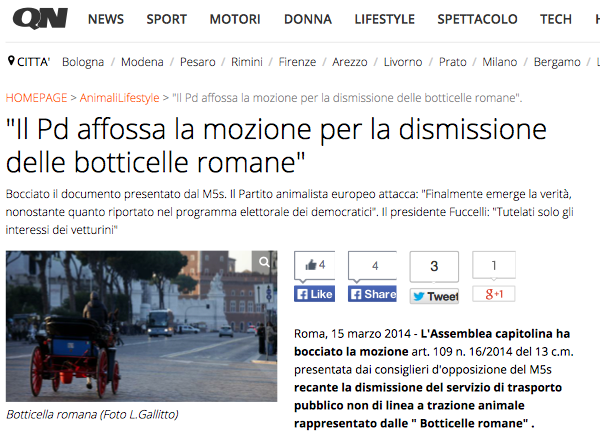Viewport: 600px width, 446px height.
Task: Open the DONNA menu section
Action: pyautogui.click(x=308, y=19)
